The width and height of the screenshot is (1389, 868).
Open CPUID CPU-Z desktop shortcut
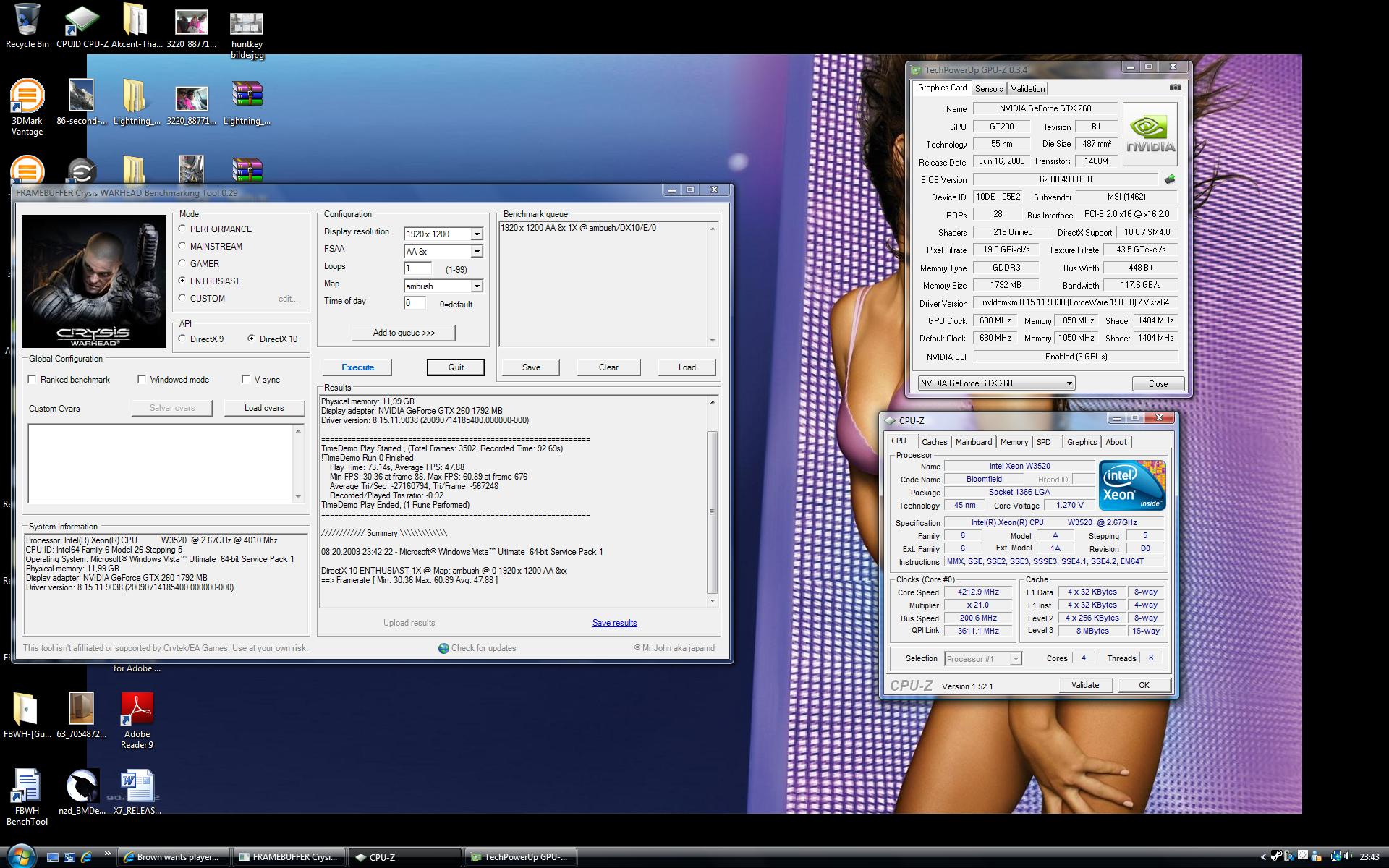(82, 25)
